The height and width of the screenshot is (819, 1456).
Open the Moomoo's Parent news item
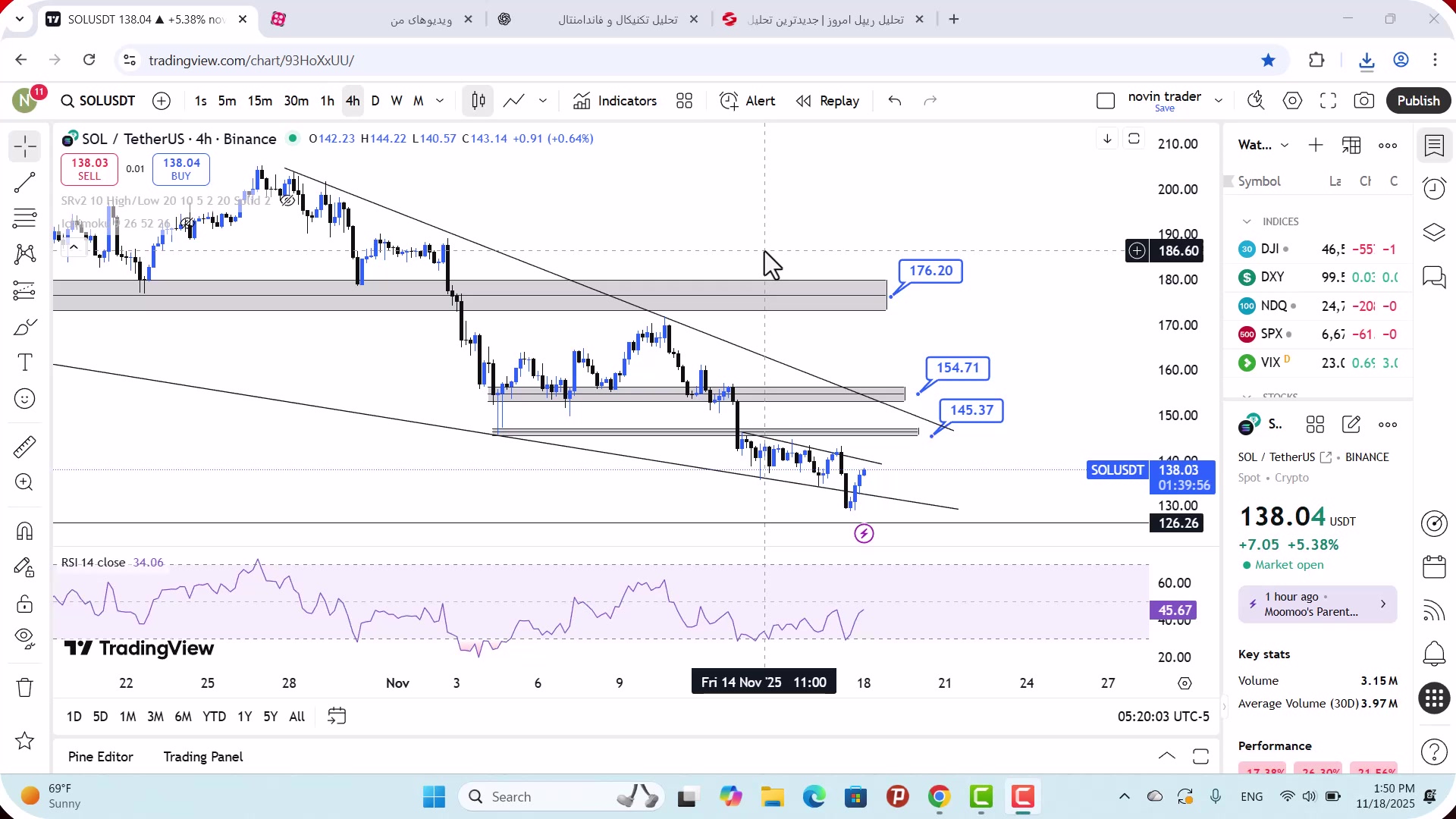point(1317,604)
